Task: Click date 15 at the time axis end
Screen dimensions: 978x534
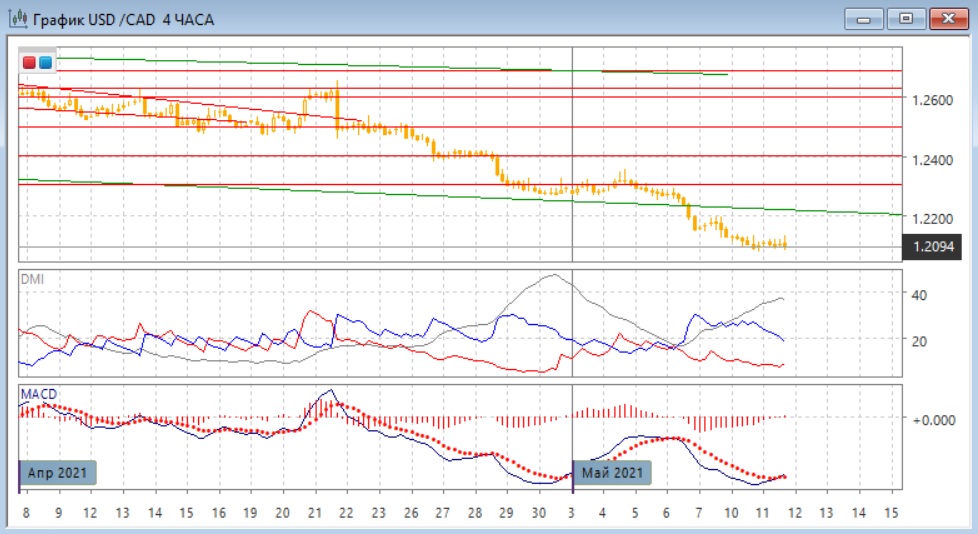Action: pos(890,512)
